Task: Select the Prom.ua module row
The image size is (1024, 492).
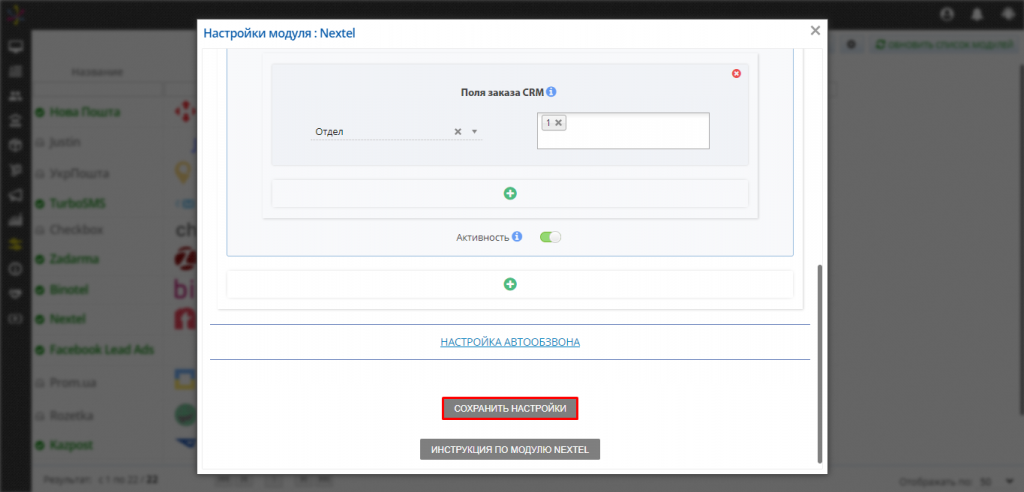Action: point(72,383)
